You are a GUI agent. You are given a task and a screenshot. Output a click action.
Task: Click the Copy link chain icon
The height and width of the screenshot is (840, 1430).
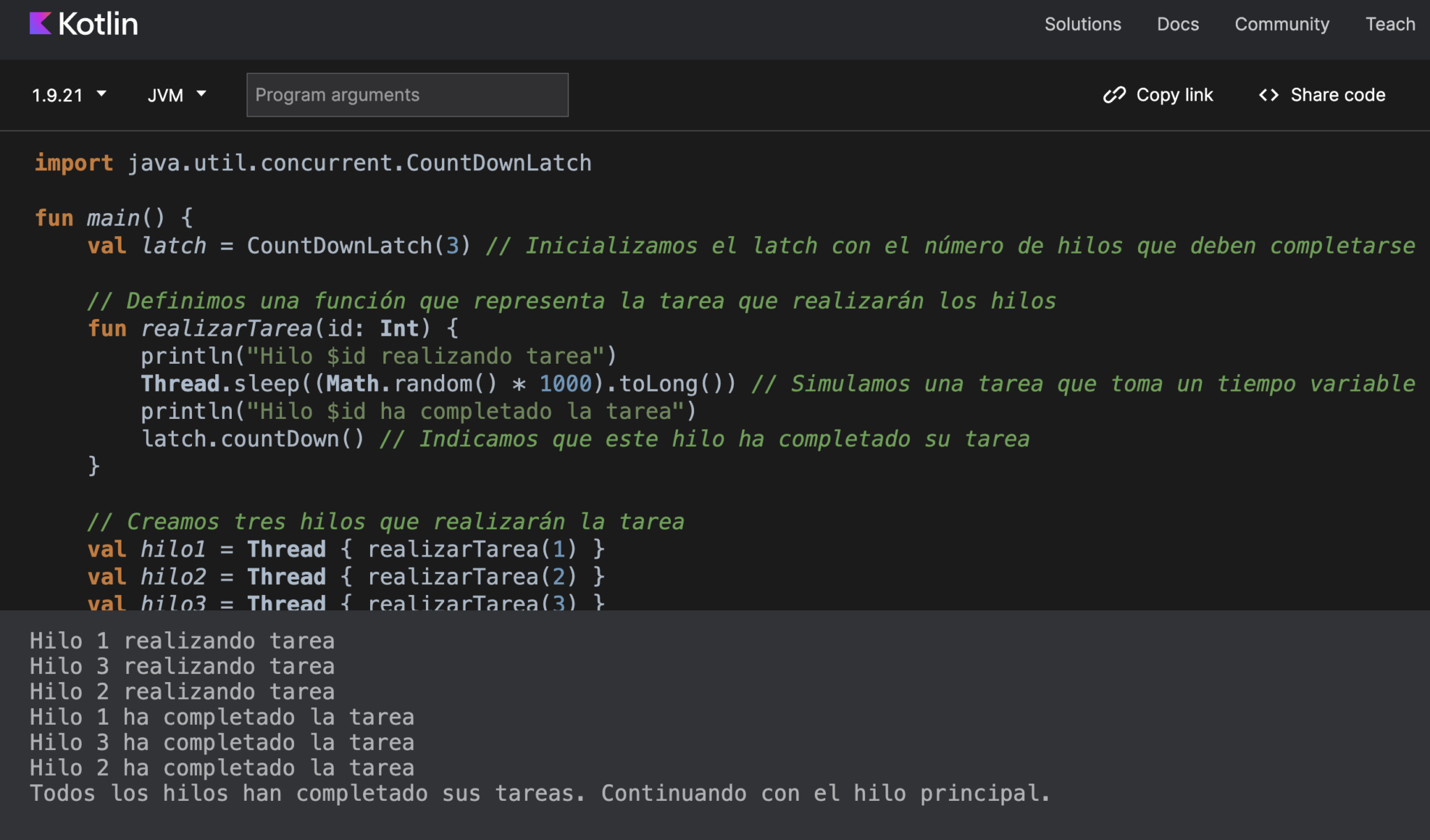[1115, 94]
